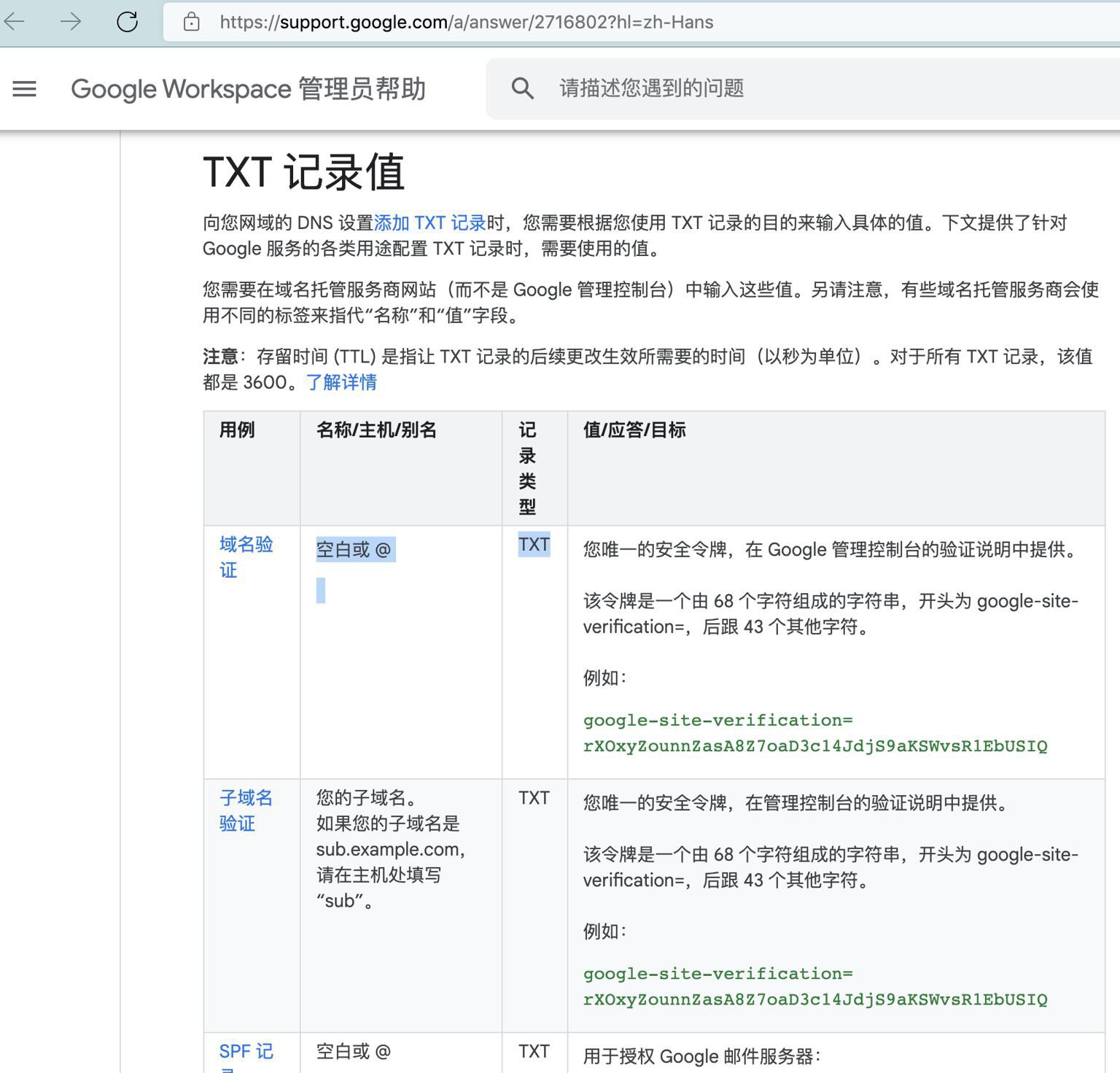The image size is (1120, 1073).
Task: Click 空白或 @ in the SPF row
Action: pos(354,1051)
